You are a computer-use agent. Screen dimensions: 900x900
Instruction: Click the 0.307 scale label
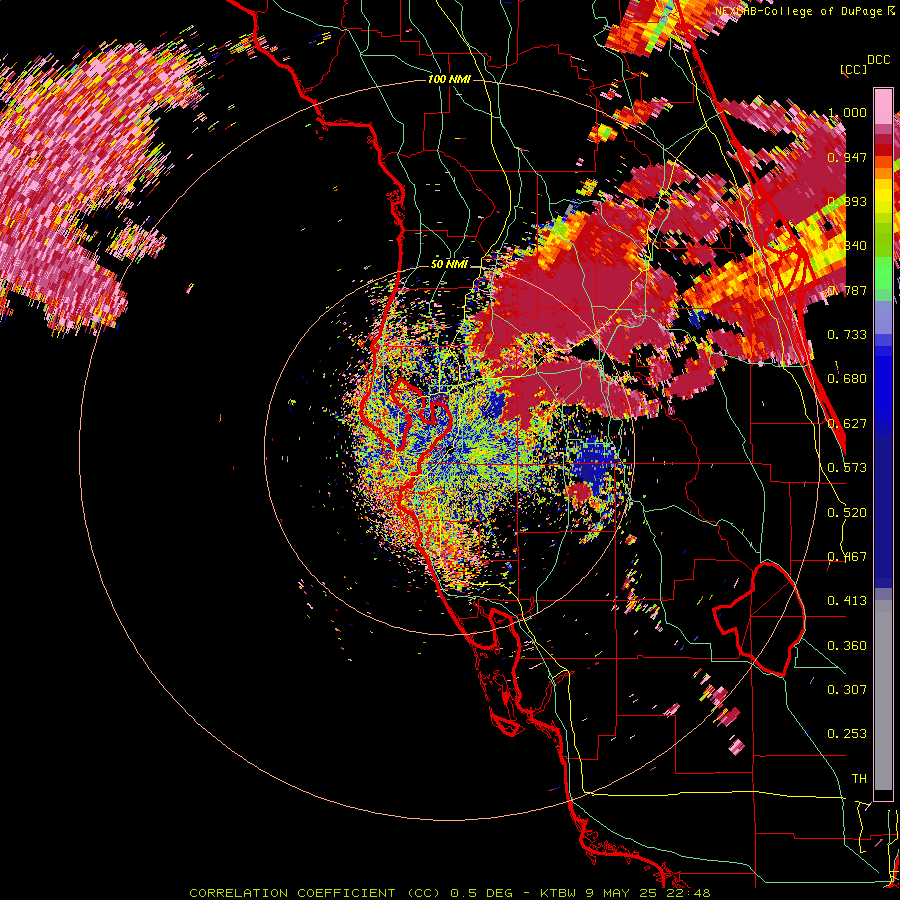click(847, 689)
